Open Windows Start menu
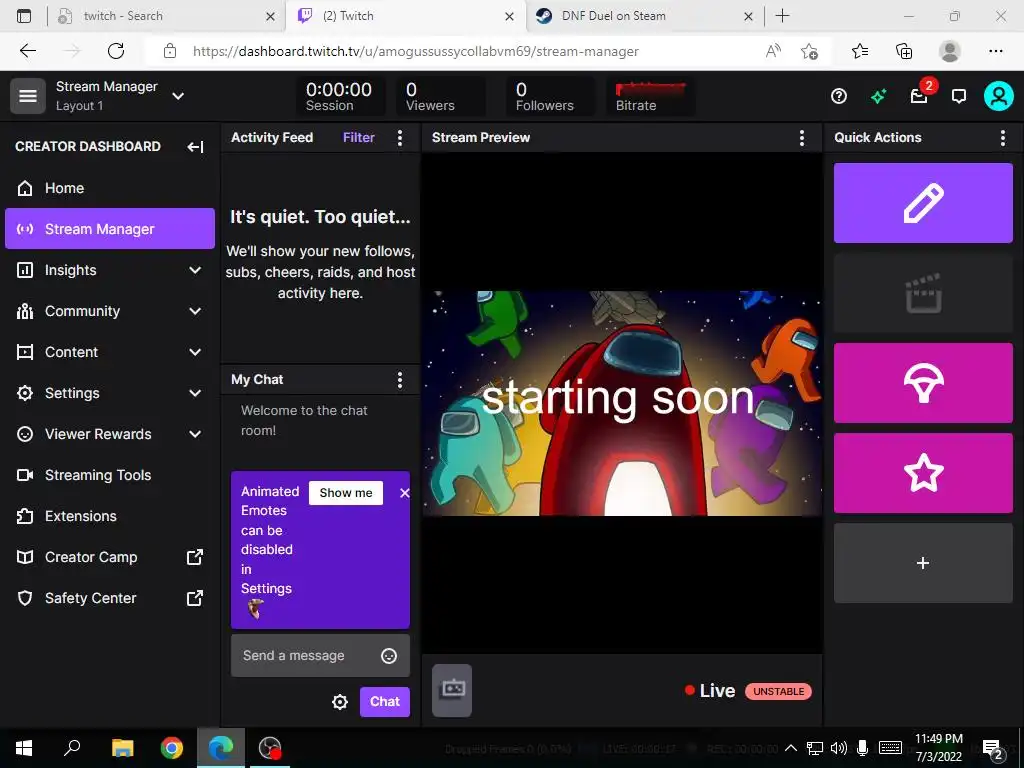Image resolution: width=1024 pixels, height=768 pixels. coord(24,748)
